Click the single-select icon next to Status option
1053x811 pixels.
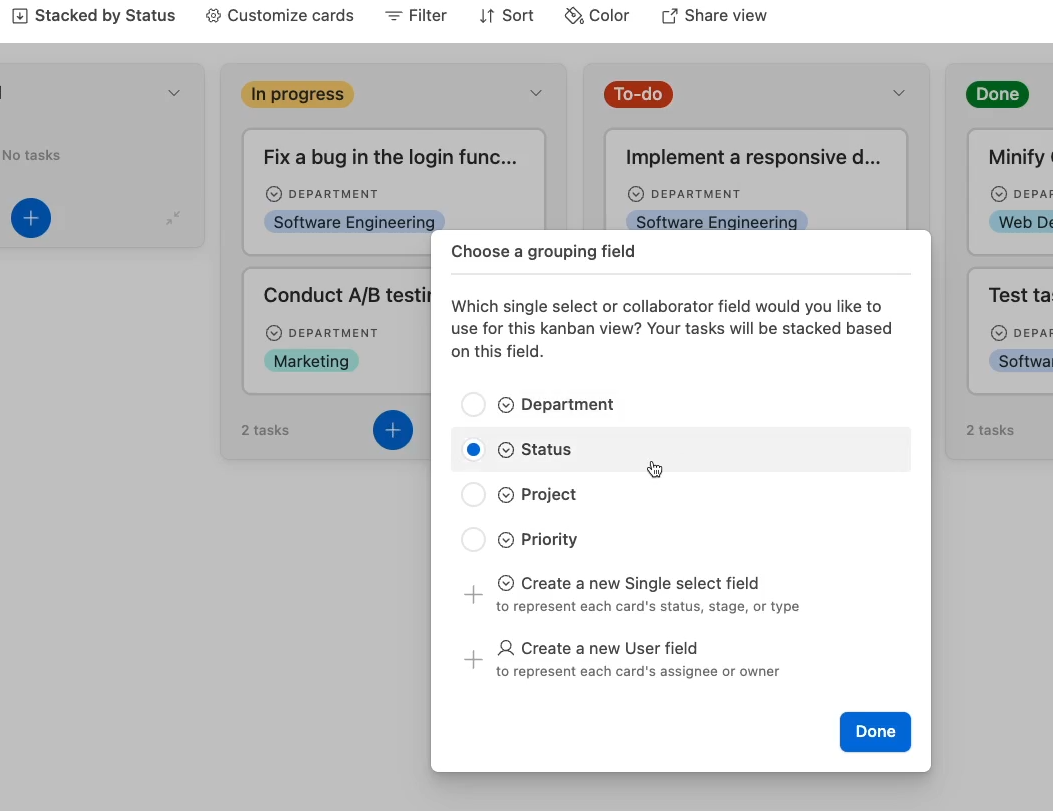tap(505, 449)
